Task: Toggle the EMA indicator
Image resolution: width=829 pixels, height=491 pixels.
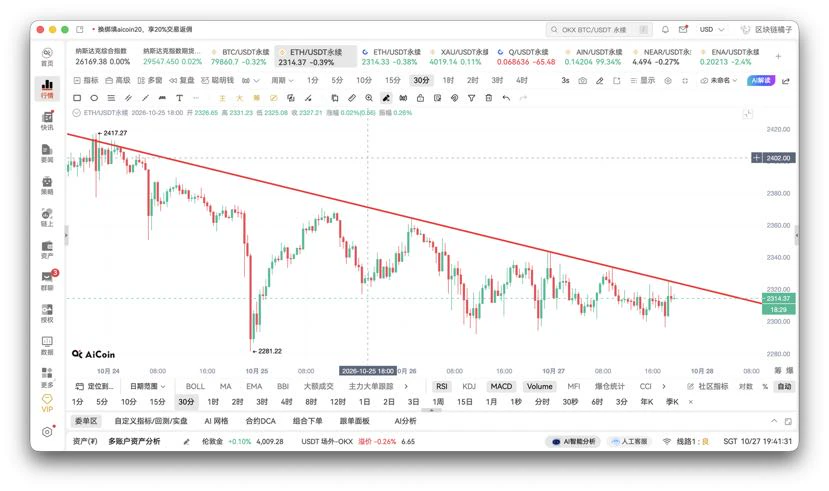Action: [x=254, y=386]
